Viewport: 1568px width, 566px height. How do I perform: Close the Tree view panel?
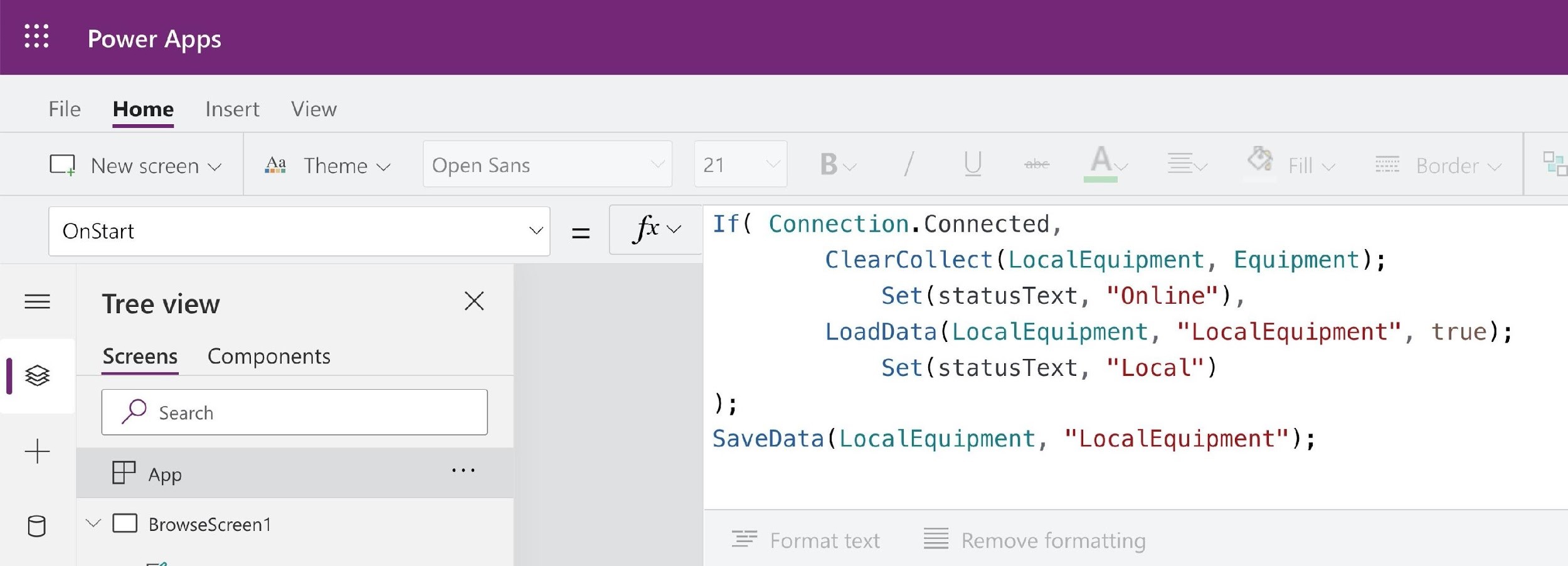[x=474, y=301]
